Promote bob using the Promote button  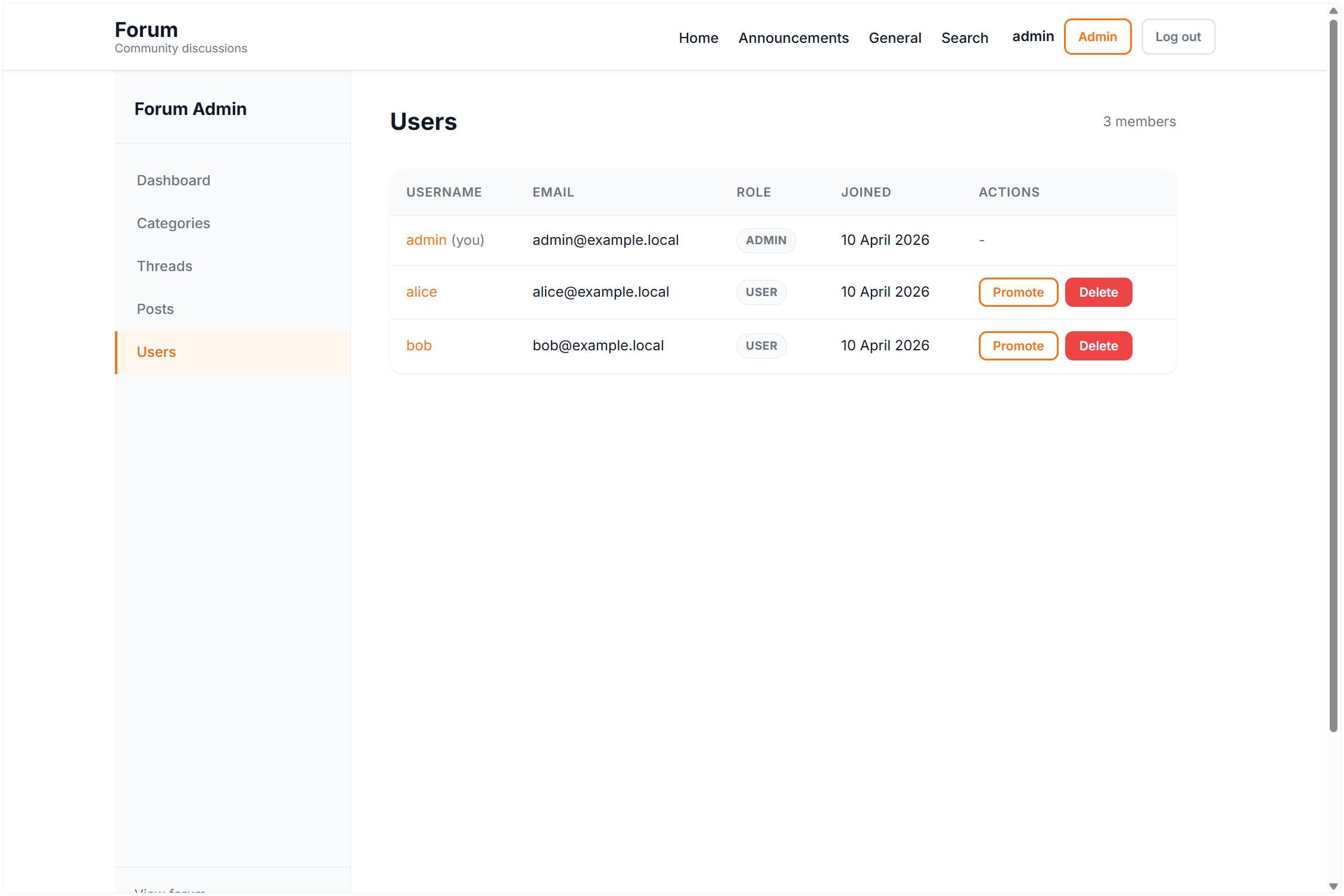click(1018, 346)
